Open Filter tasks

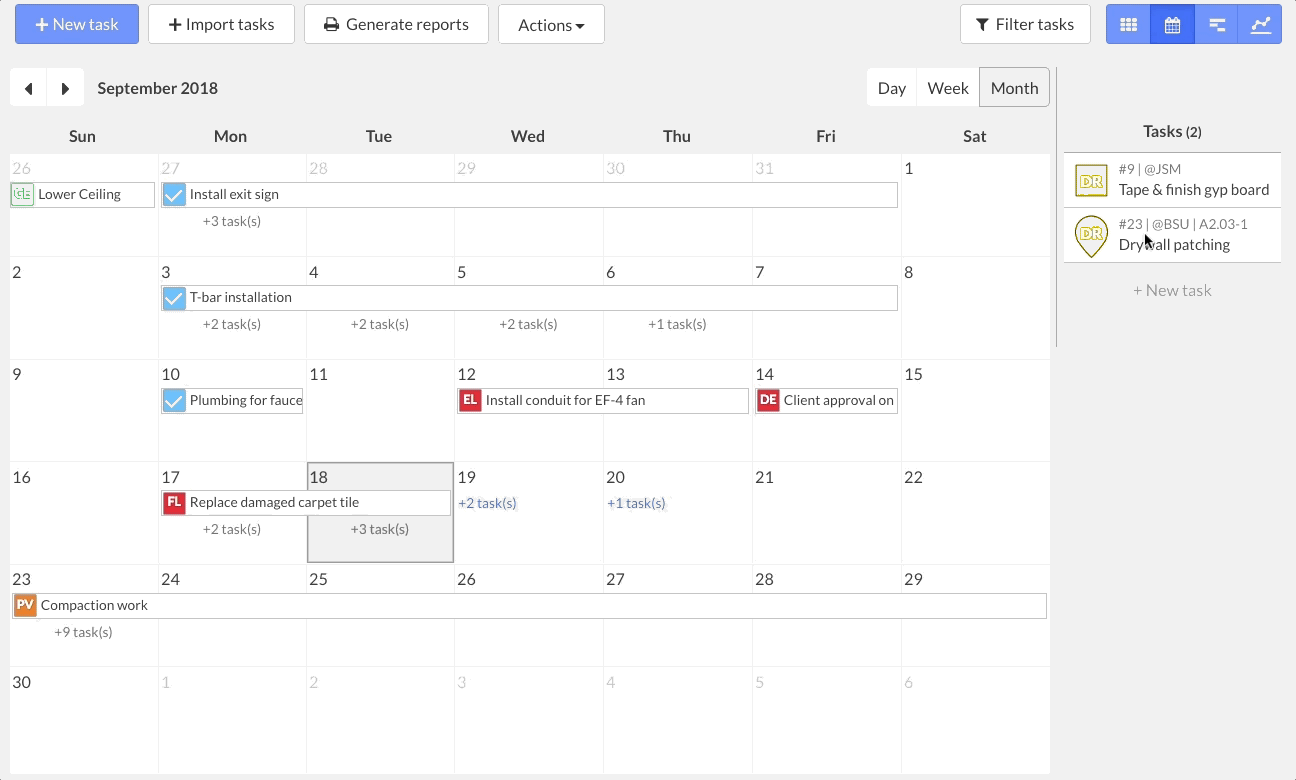point(1025,24)
